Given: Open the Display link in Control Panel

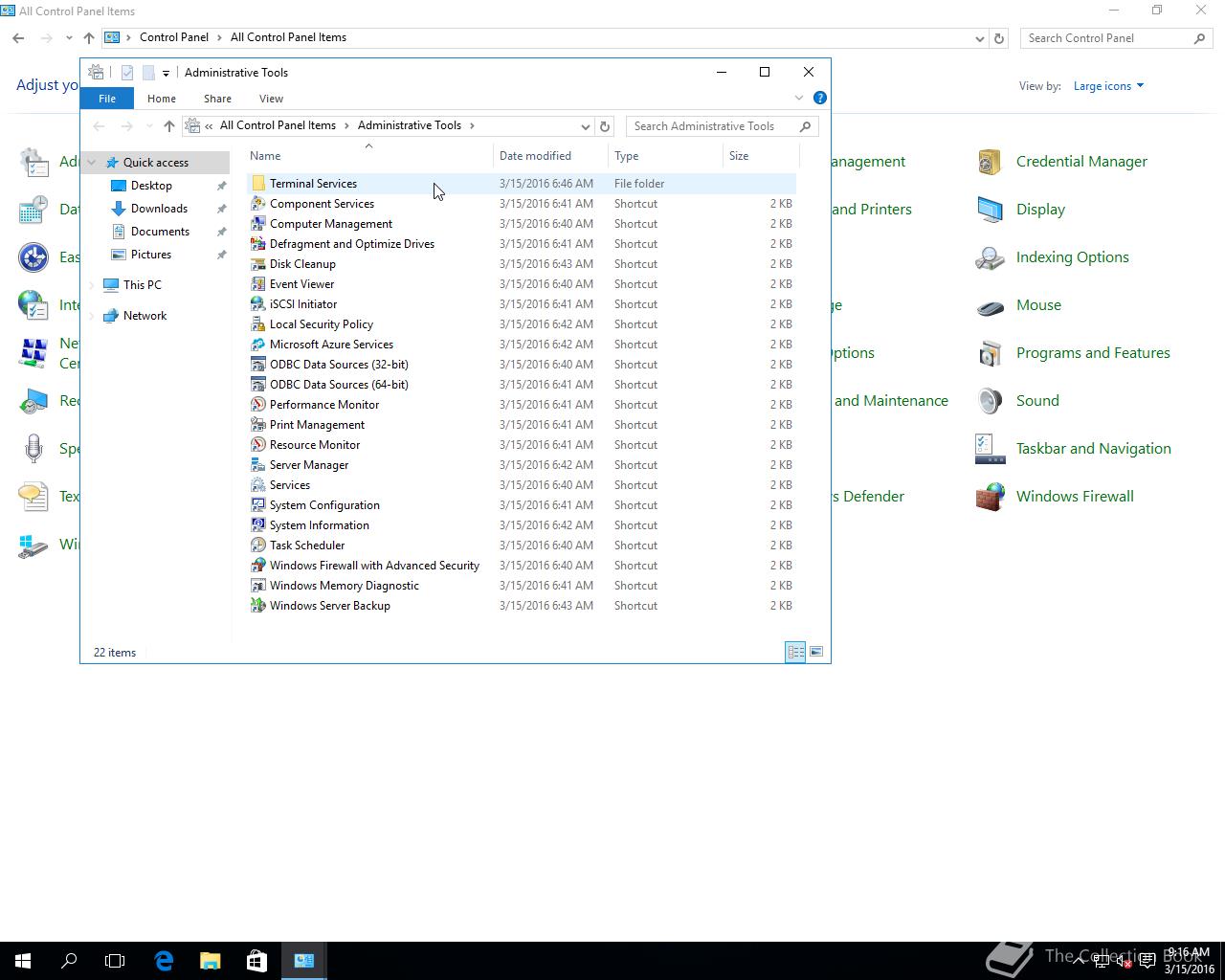Looking at the screenshot, I should coord(1040,210).
